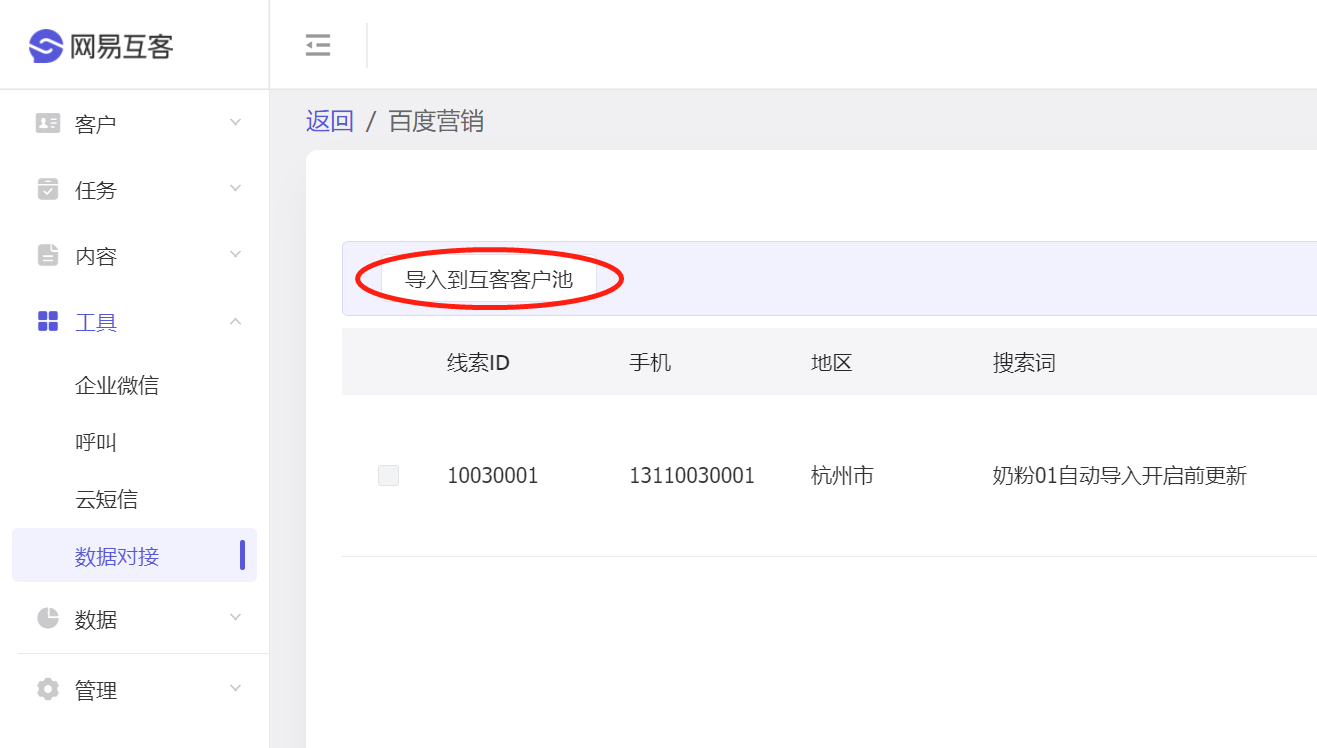The height and width of the screenshot is (748, 1317).
Task: Click lead ID 10030001 cell
Action: point(493,476)
